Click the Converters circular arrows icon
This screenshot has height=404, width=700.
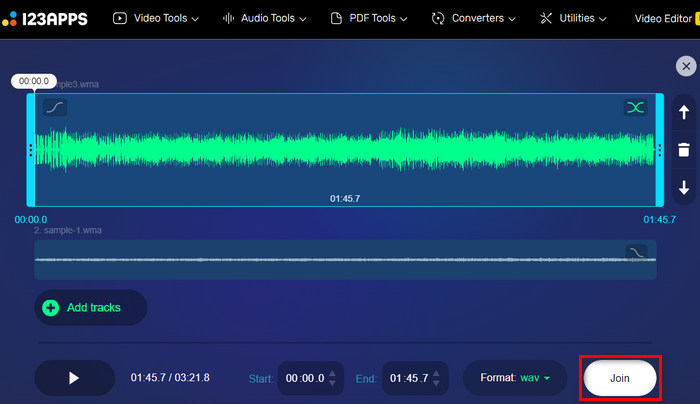(438, 18)
